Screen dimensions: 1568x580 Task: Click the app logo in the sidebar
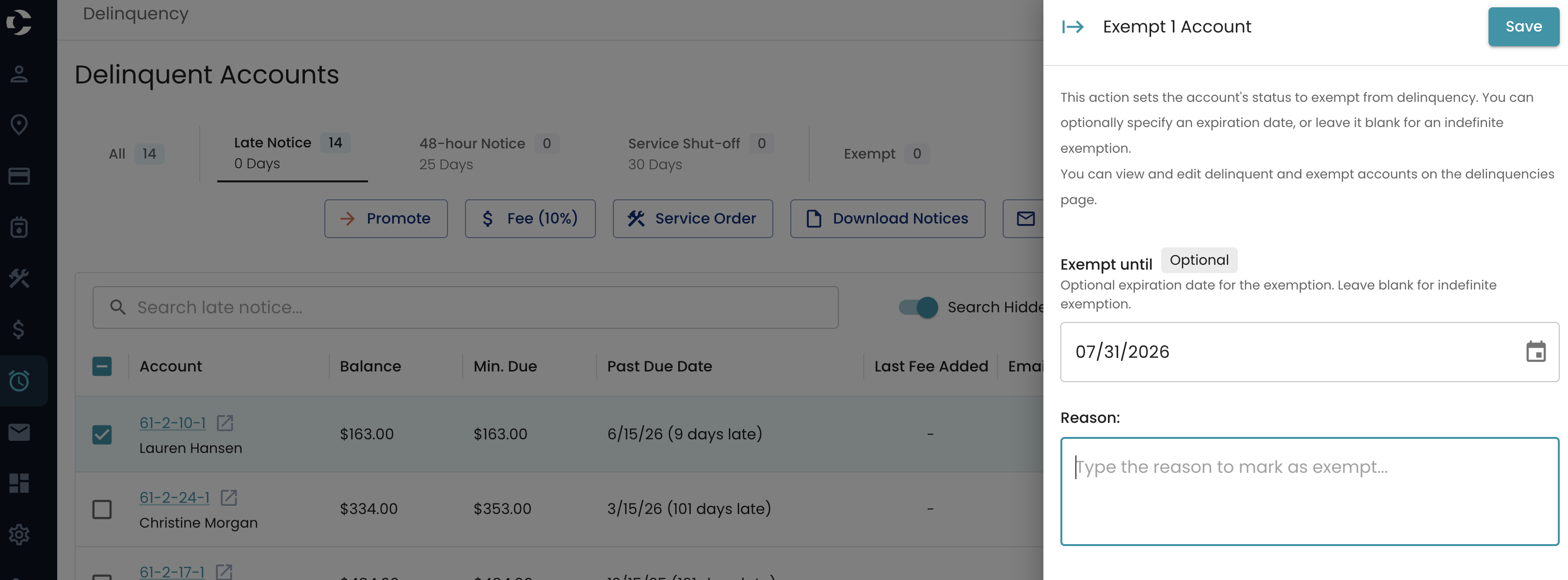pos(19,22)
